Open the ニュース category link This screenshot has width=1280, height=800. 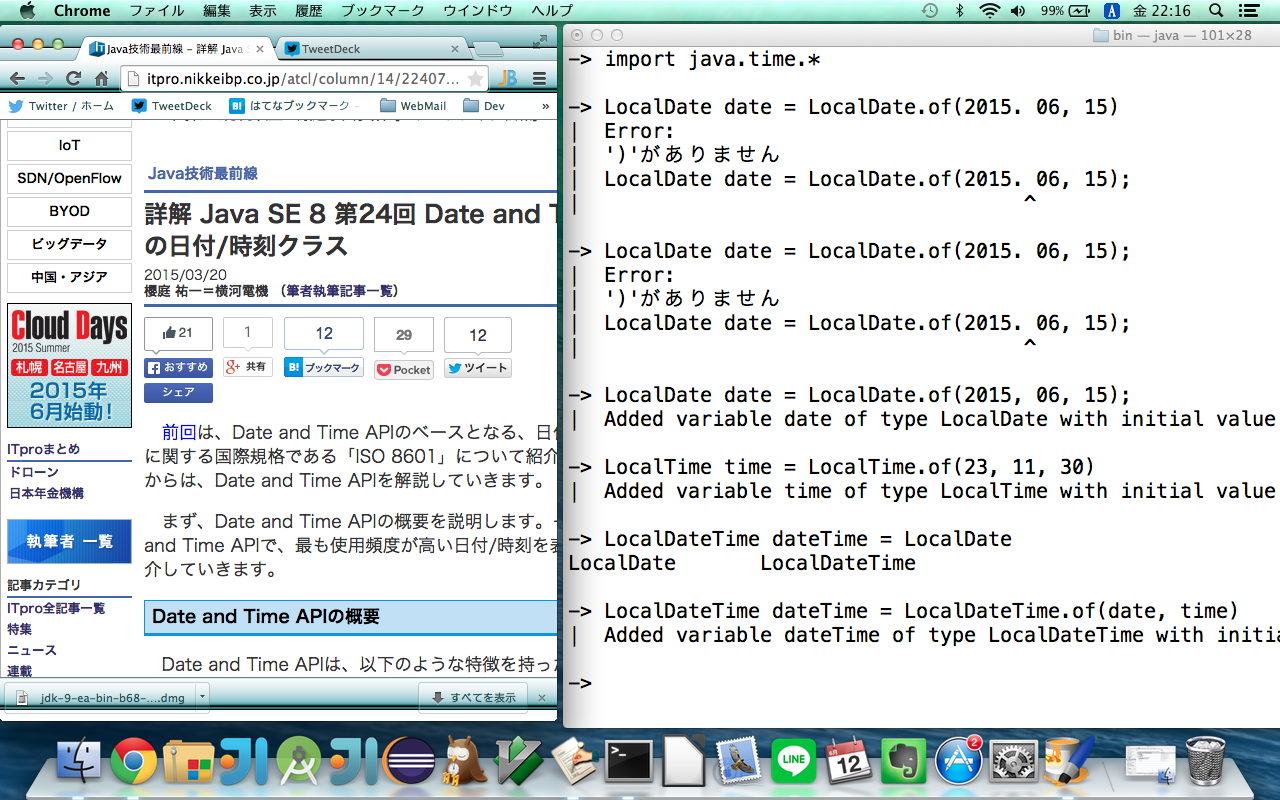[x=32, y=650]
